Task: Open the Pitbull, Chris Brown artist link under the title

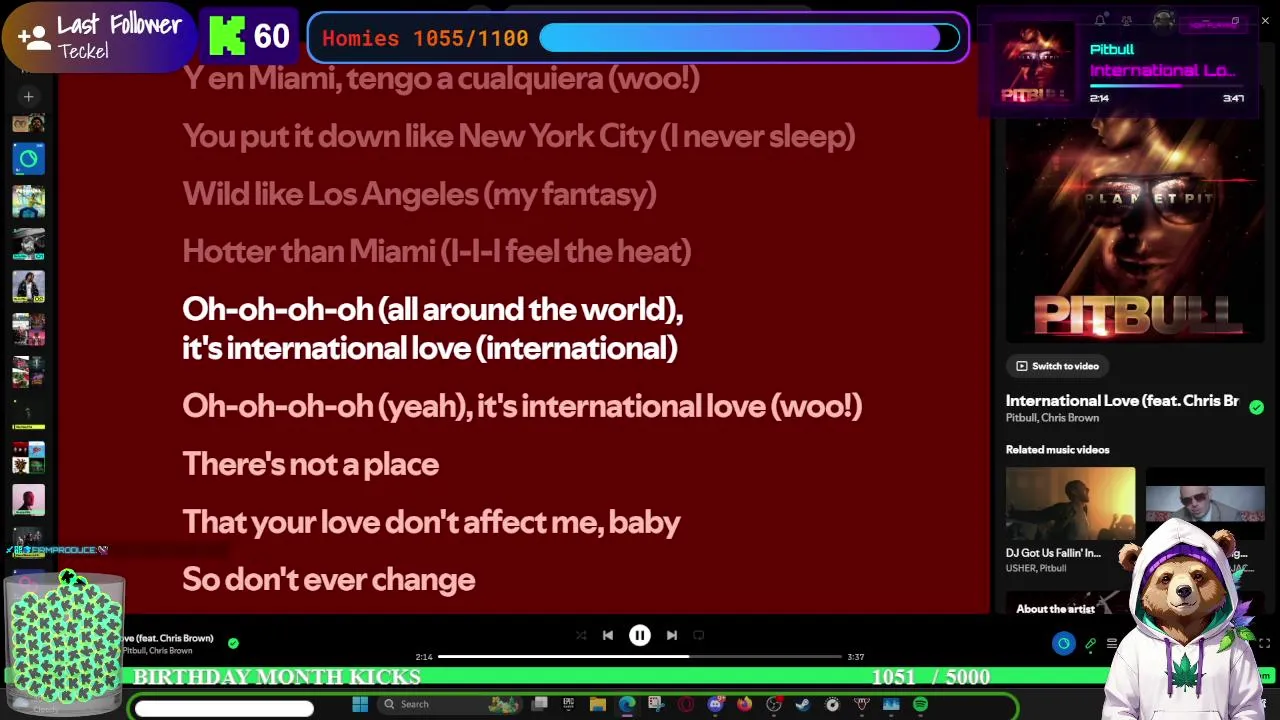Action: tap(1052, 418)
